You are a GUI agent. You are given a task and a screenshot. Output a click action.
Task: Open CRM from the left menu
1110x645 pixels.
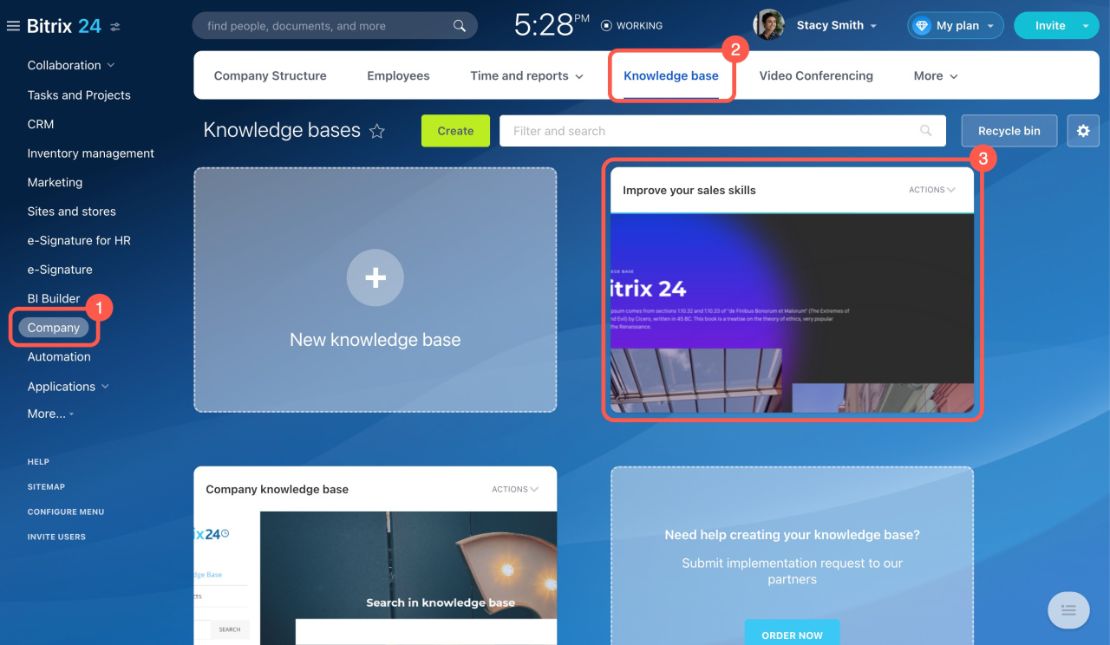[x=40, y=124]
